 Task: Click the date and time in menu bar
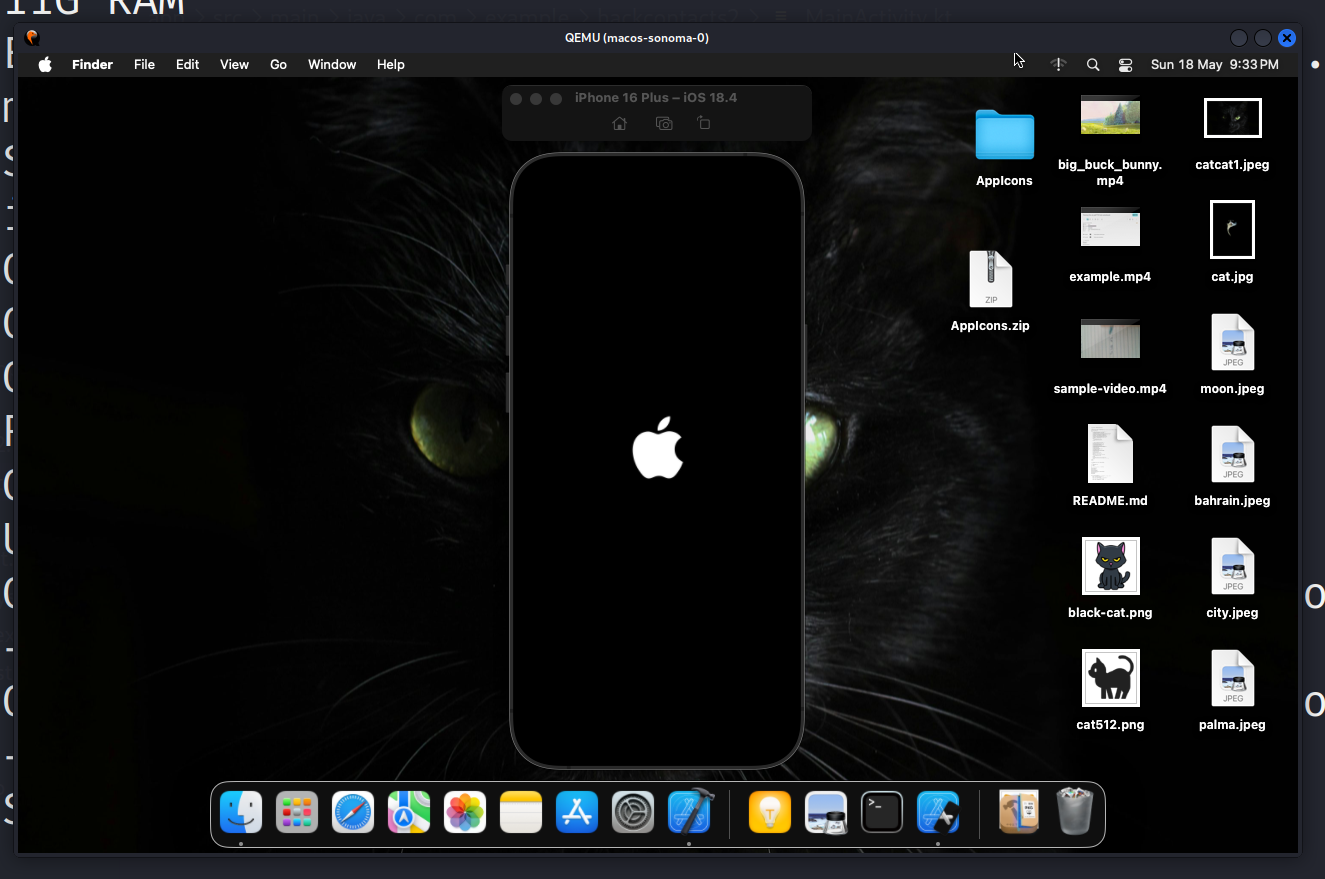click(1215, 64)
